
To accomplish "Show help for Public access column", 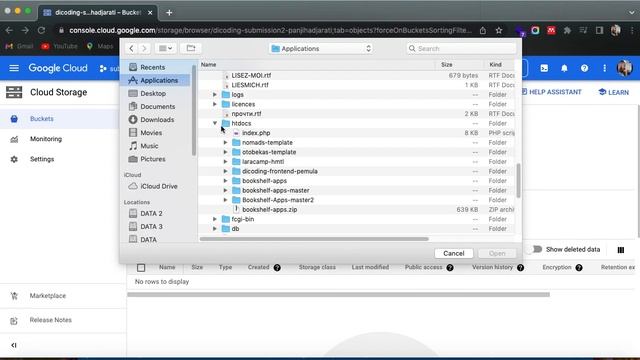I will click(450, 268).
